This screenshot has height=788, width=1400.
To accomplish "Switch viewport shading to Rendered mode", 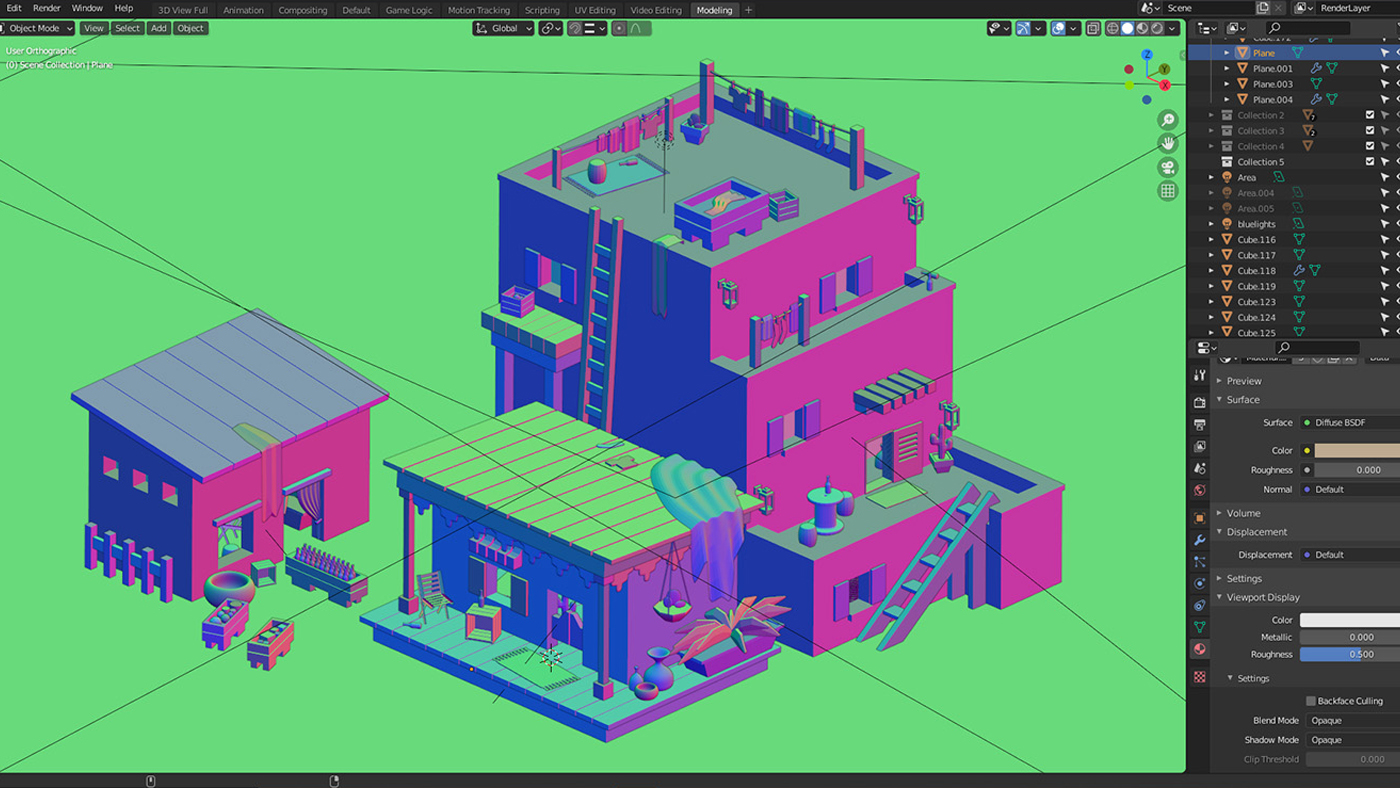I will pyautogui.click(x=1156, y=29).
